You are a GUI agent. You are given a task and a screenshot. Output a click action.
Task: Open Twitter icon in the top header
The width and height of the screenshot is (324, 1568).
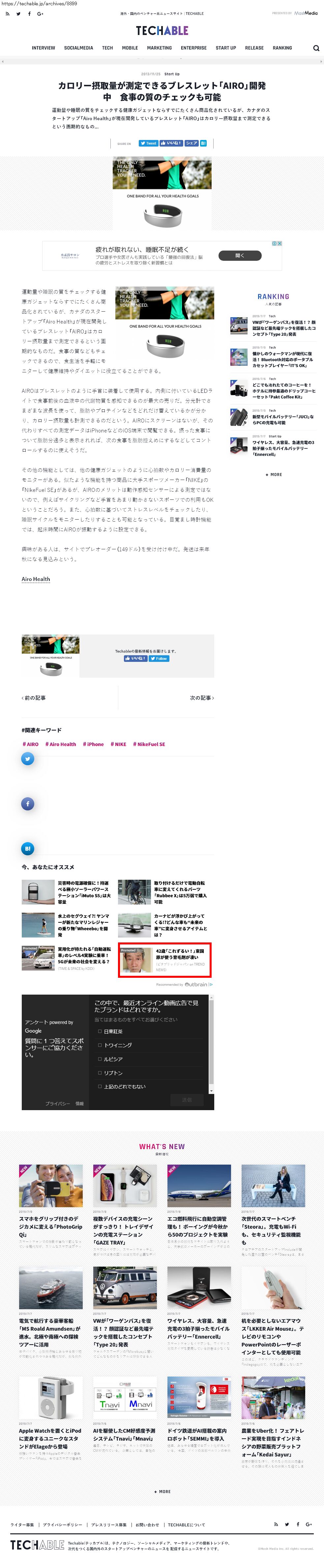[18, 14]
